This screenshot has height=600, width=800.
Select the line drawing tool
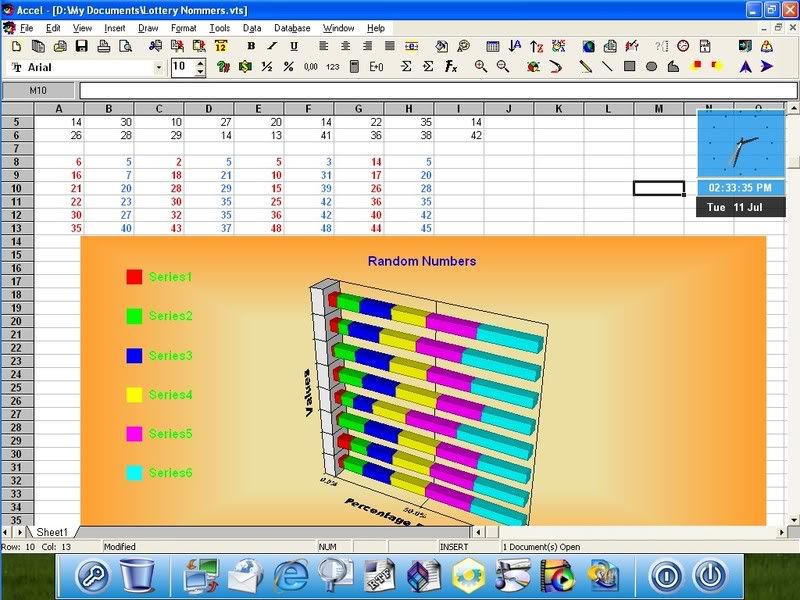[x=607, y=66]
